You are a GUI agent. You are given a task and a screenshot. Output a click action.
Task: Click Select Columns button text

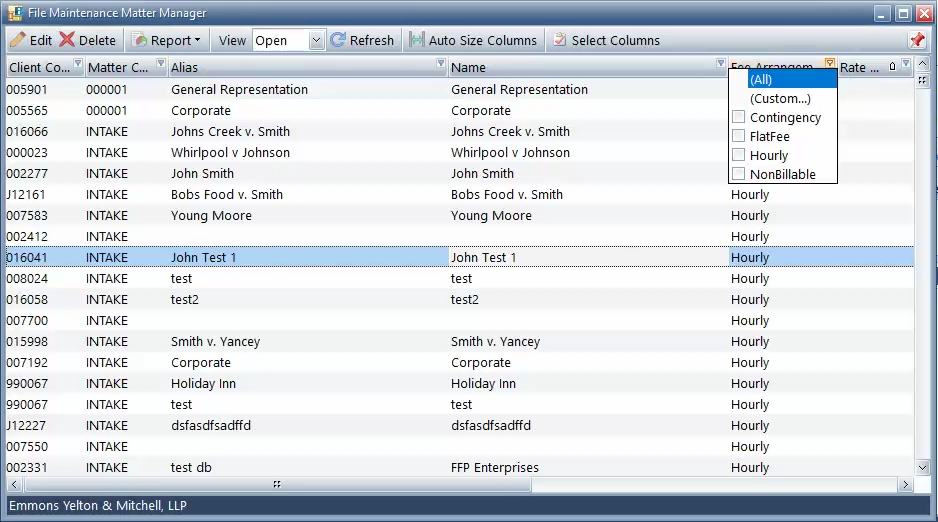(x=616, y=41)
